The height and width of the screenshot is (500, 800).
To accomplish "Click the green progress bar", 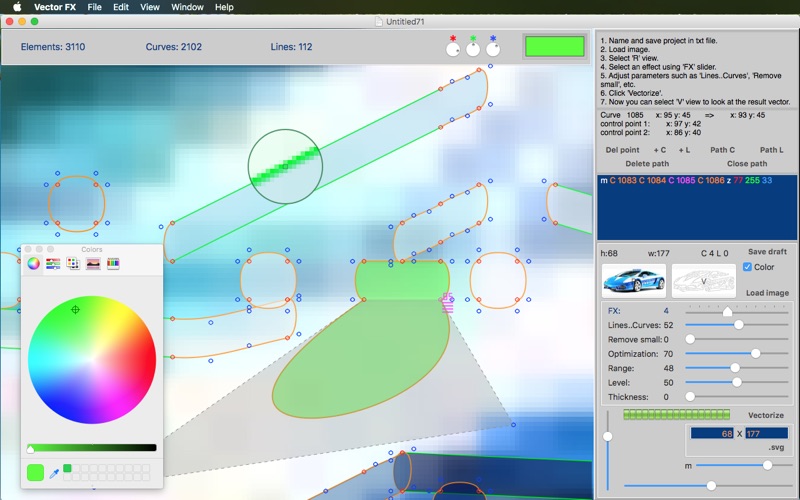I will [x=677, y=414].
